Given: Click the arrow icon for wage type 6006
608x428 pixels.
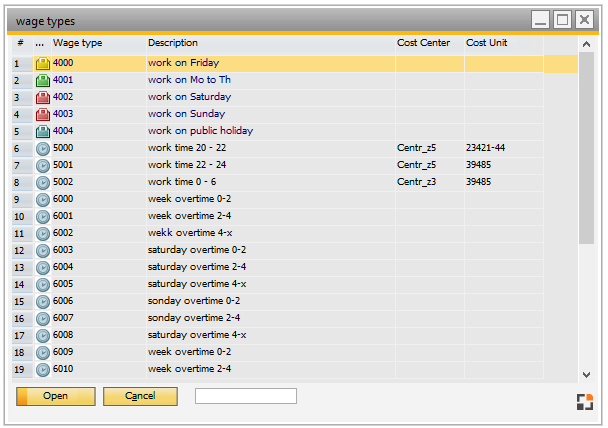Looking at the screenshot, I should point(43,302).
